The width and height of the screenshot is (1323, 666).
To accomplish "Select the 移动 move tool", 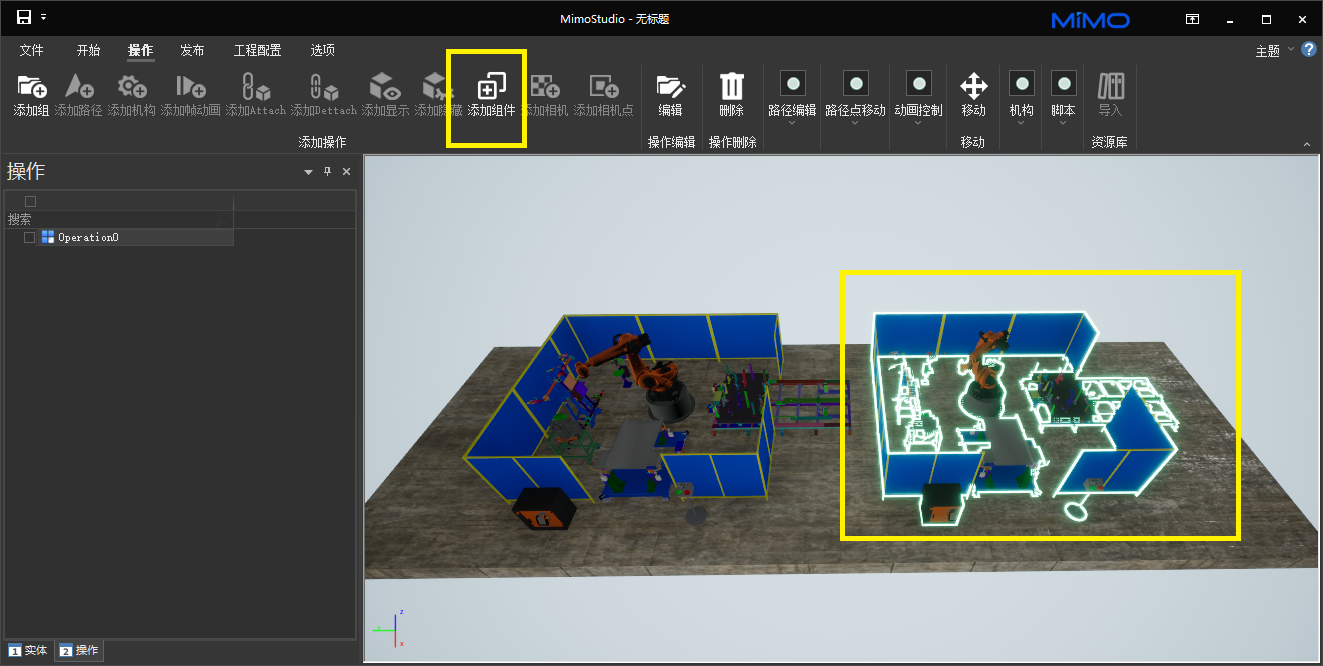I will (x=973, y=87).
